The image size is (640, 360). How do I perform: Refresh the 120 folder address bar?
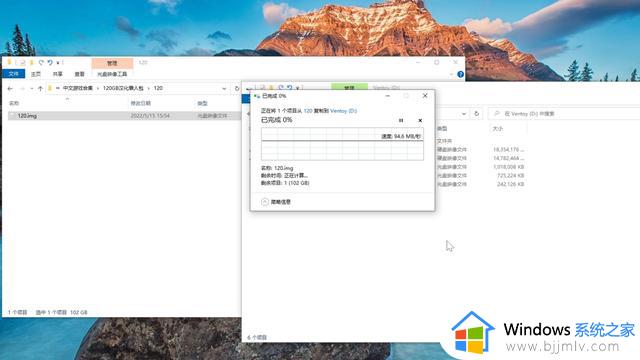point(237,88)
